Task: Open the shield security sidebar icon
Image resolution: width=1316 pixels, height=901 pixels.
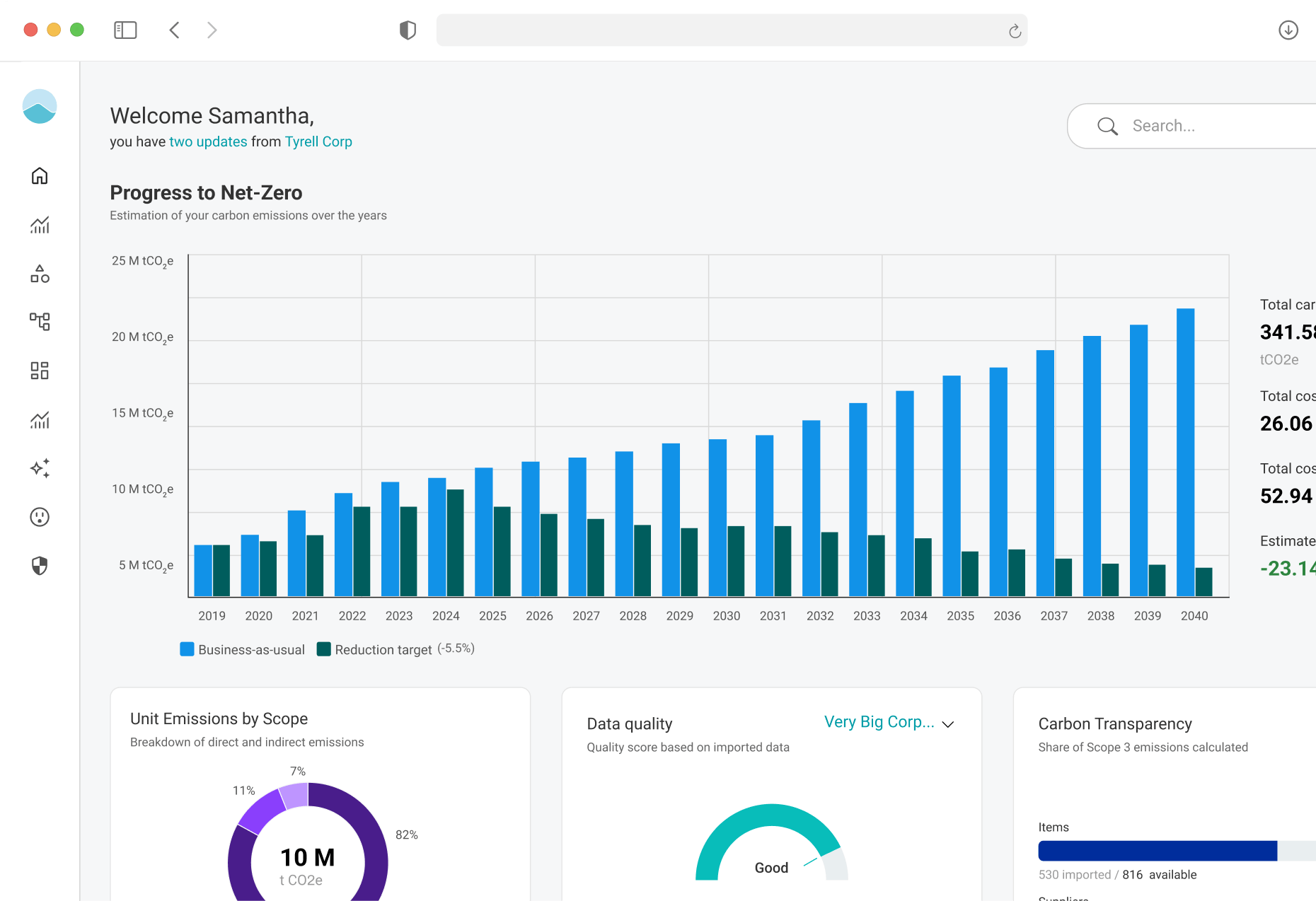Action: pos(40,566)
